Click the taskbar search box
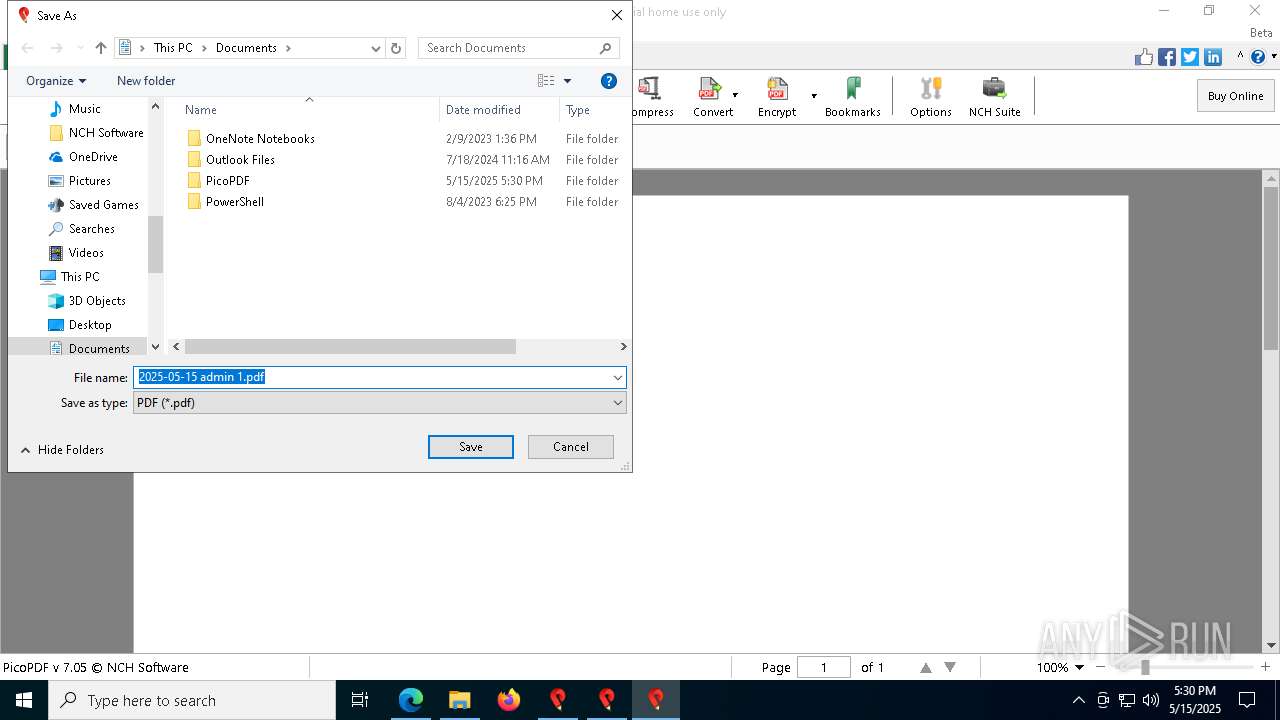The width and height of the screenshot is (1280, 720). [192, 700]
